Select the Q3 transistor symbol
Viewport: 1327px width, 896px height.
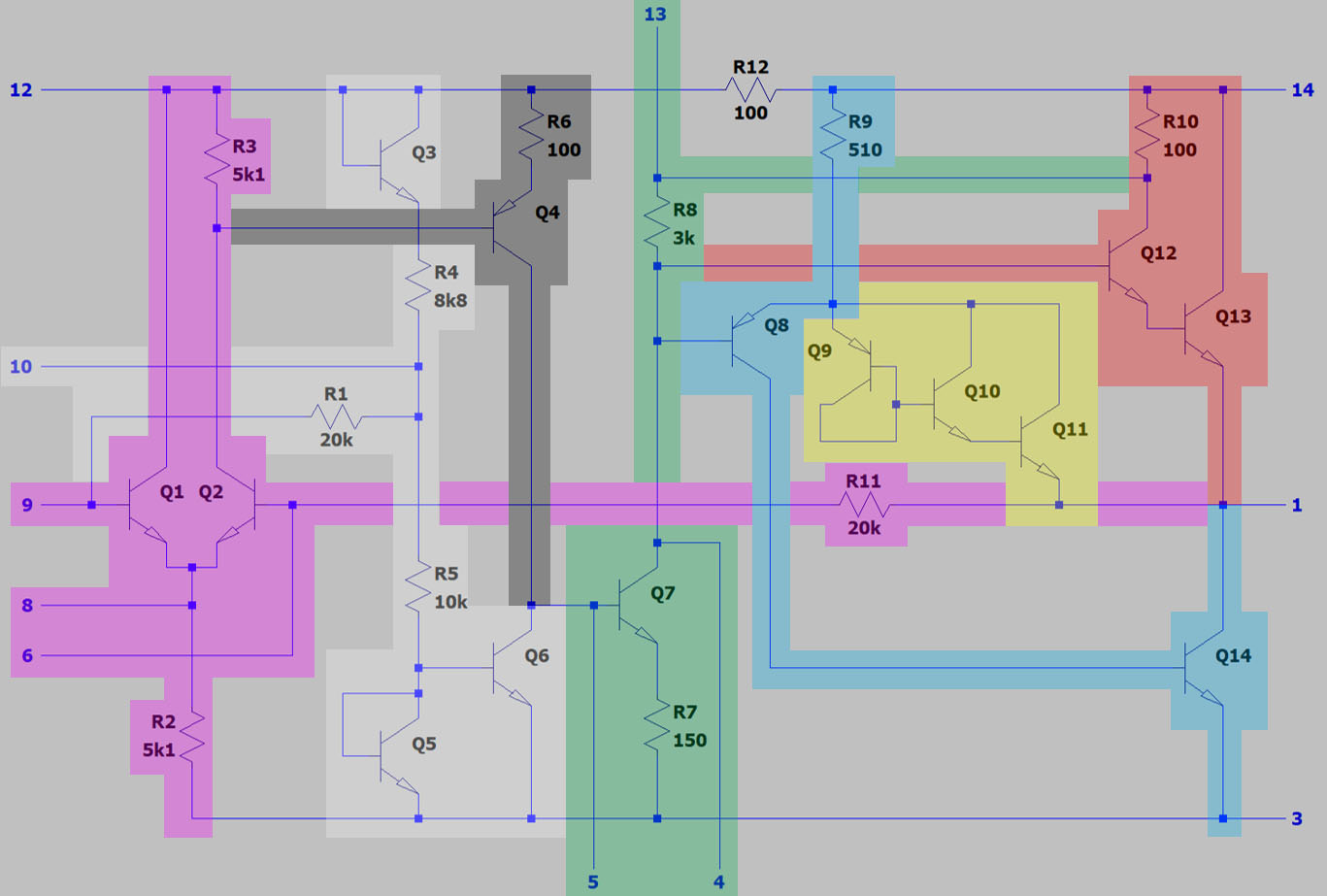[x=396, y=165]
